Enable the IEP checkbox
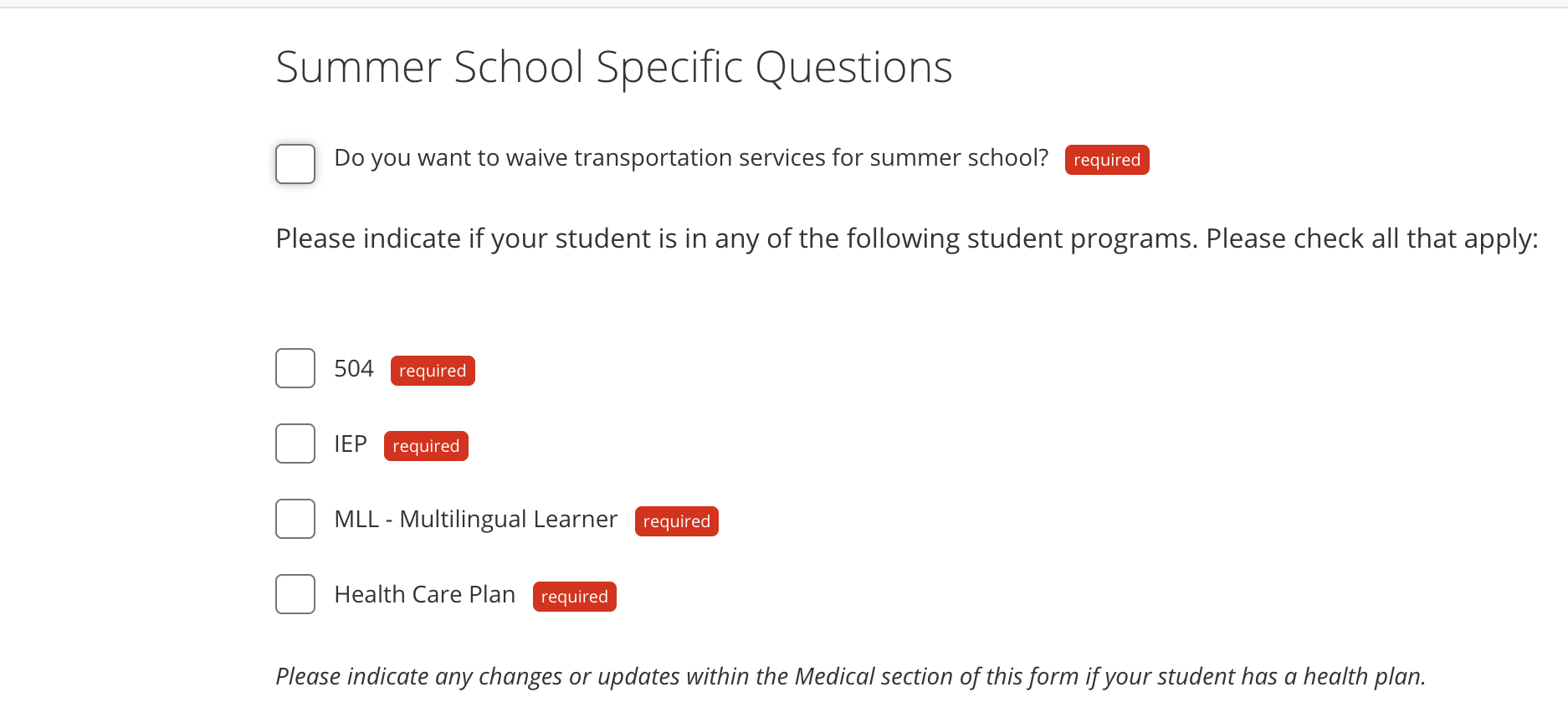The height and width of the screenshot is (728, 1568). tap(295, 443)
